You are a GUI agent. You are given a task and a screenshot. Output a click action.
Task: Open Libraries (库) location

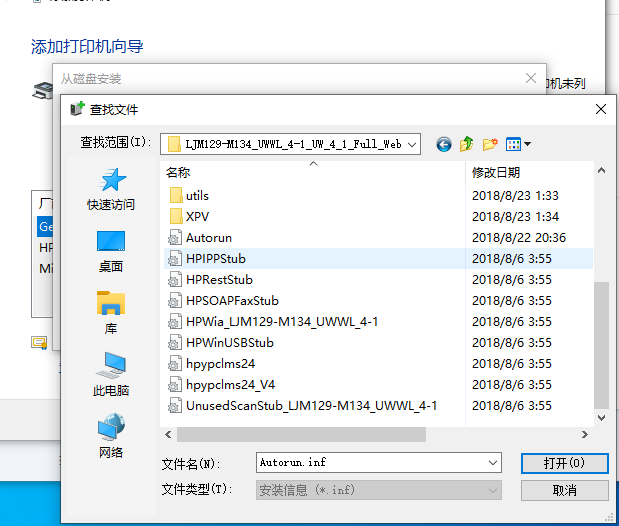tap(111, 313)
